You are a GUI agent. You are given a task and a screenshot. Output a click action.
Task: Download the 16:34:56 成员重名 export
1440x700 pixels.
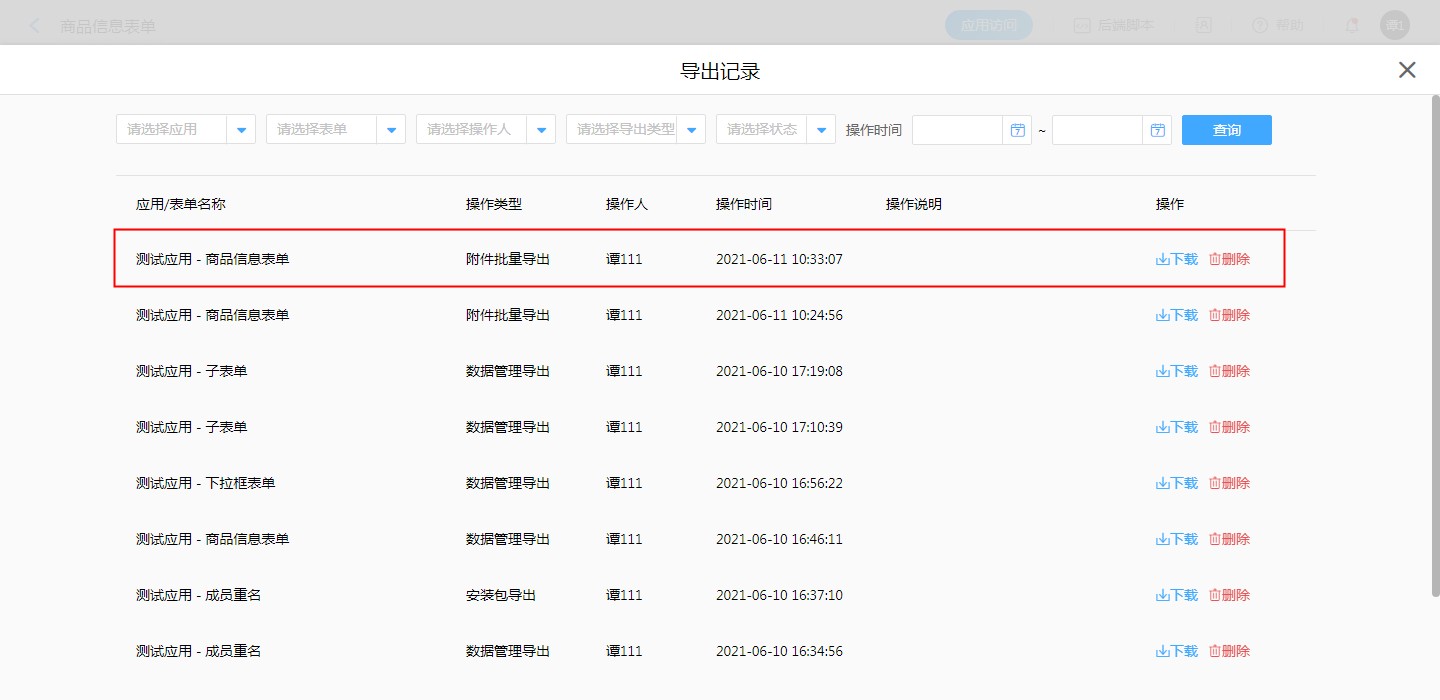point(1177,651)
